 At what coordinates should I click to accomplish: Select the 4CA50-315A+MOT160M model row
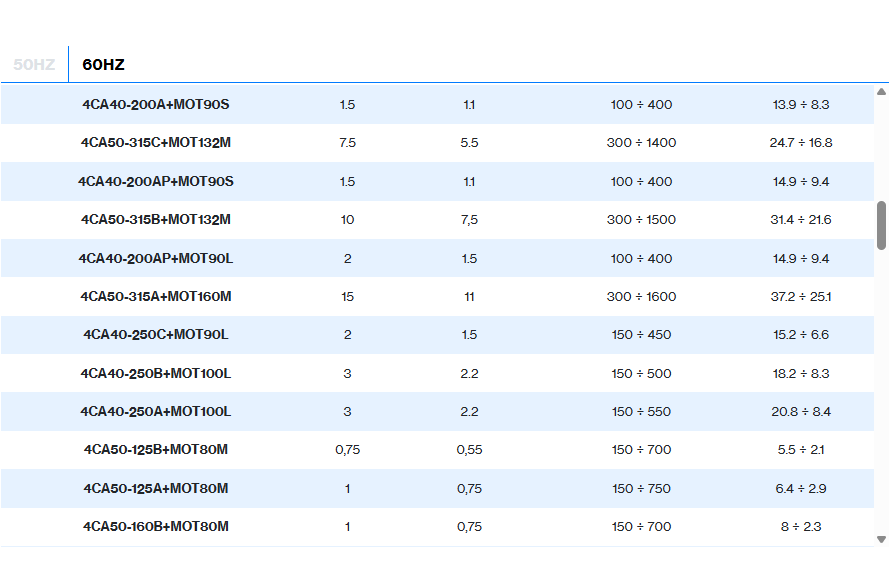(155, 297)
